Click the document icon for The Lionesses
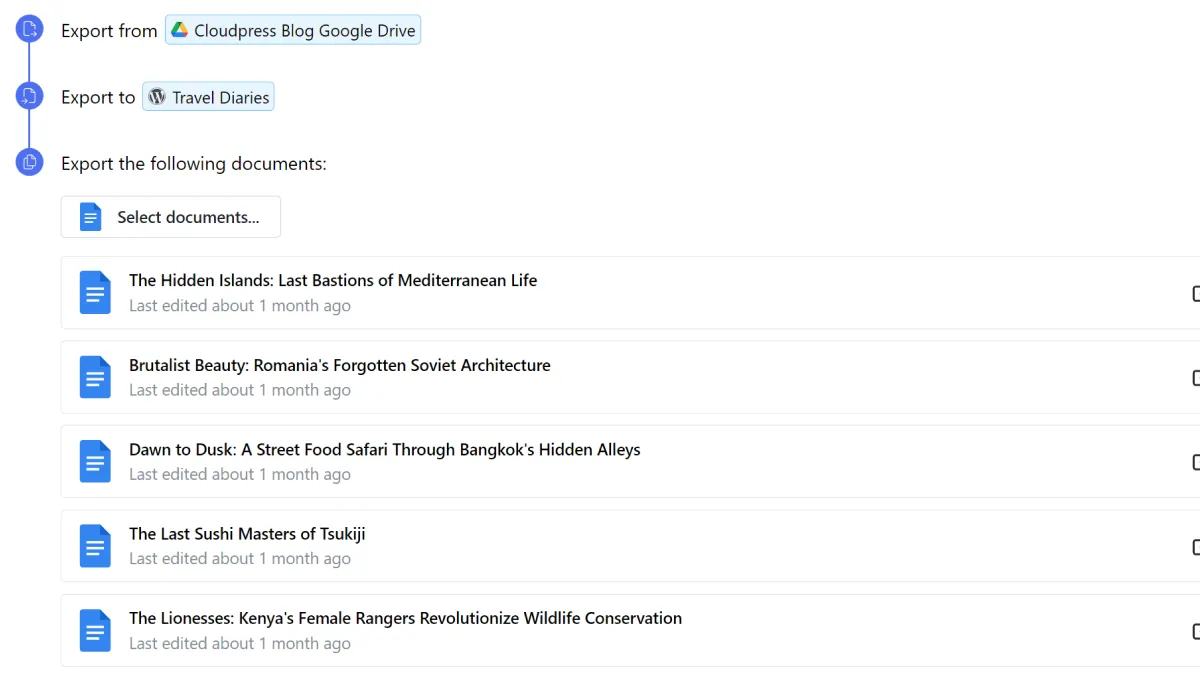Screen dimensions: 1200x675 [95, 631]
